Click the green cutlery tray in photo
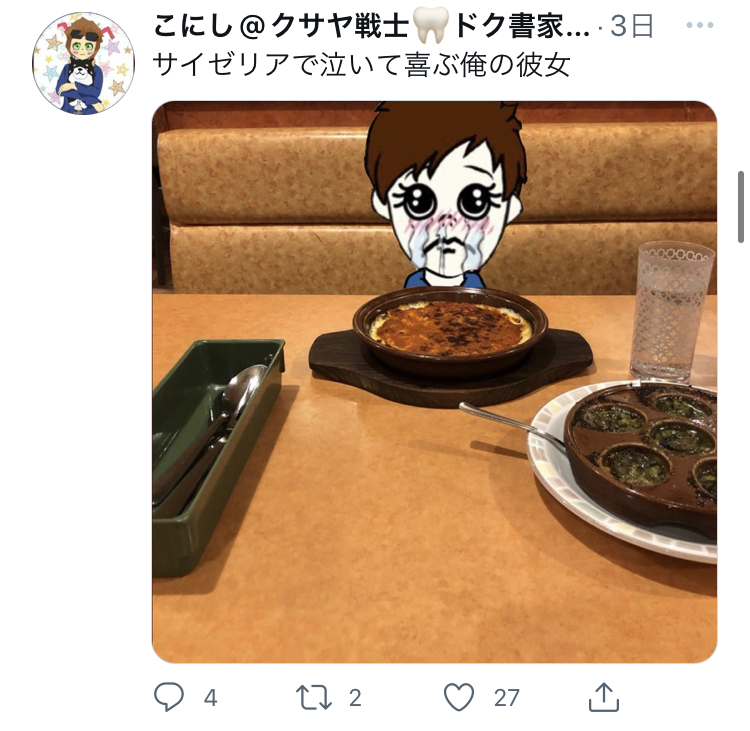The height and width of the screenshot is (731, 750). click(x=215, y=454)
